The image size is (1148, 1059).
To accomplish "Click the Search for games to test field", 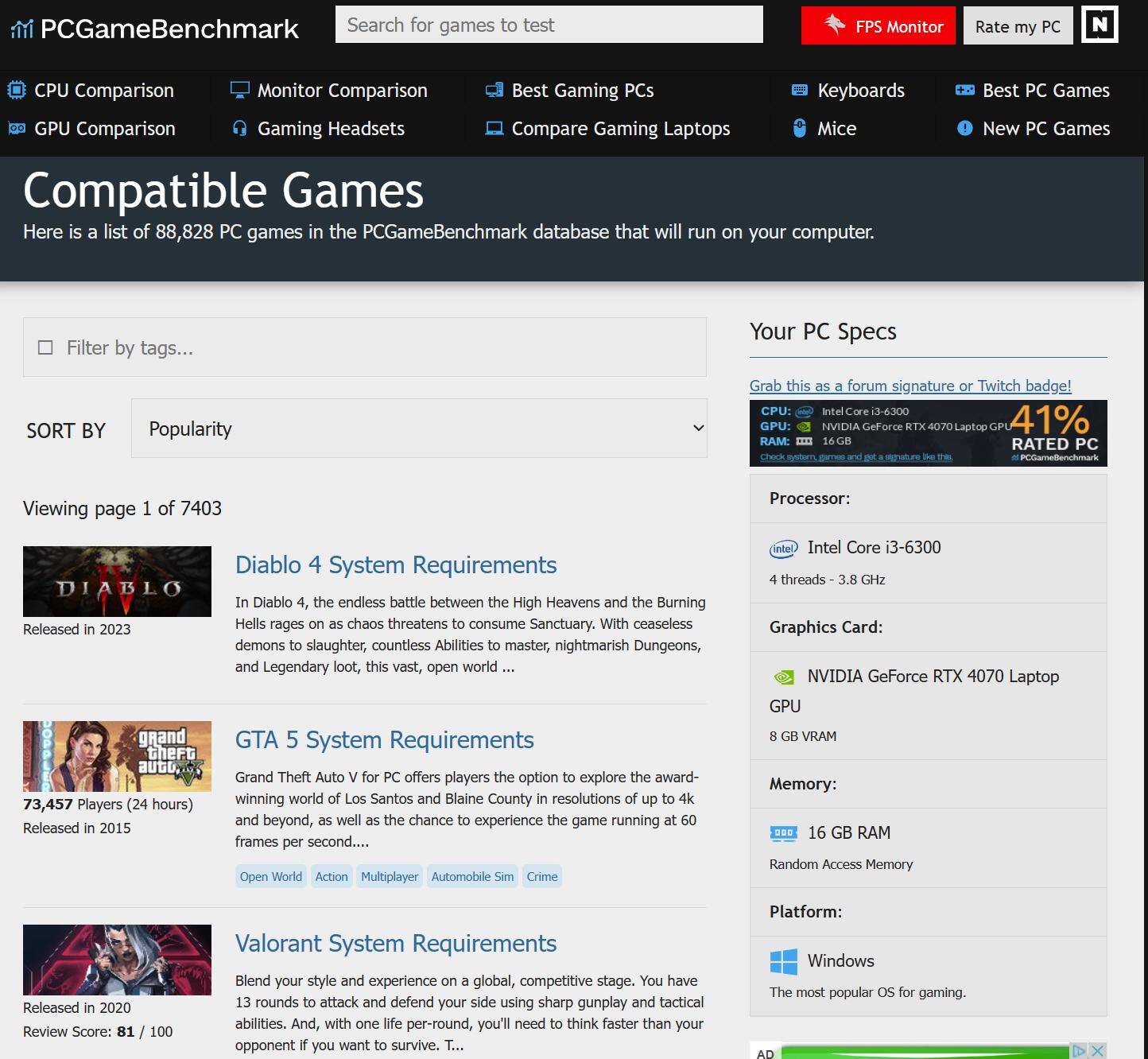I will coord(549,25).
